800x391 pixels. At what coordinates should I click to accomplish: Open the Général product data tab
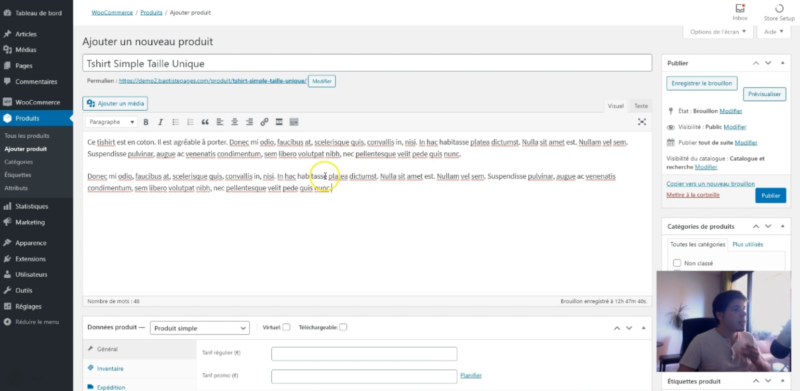139,349
